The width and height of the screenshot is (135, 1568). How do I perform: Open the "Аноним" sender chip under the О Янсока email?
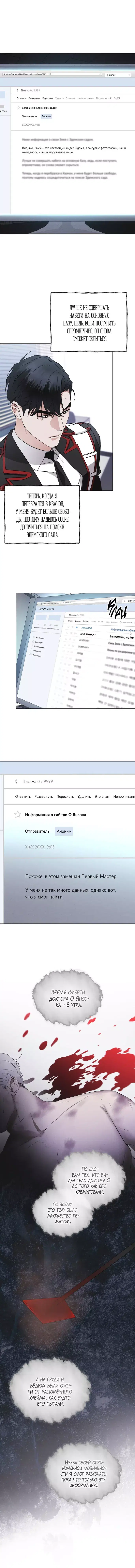click(x=64, y=831)
